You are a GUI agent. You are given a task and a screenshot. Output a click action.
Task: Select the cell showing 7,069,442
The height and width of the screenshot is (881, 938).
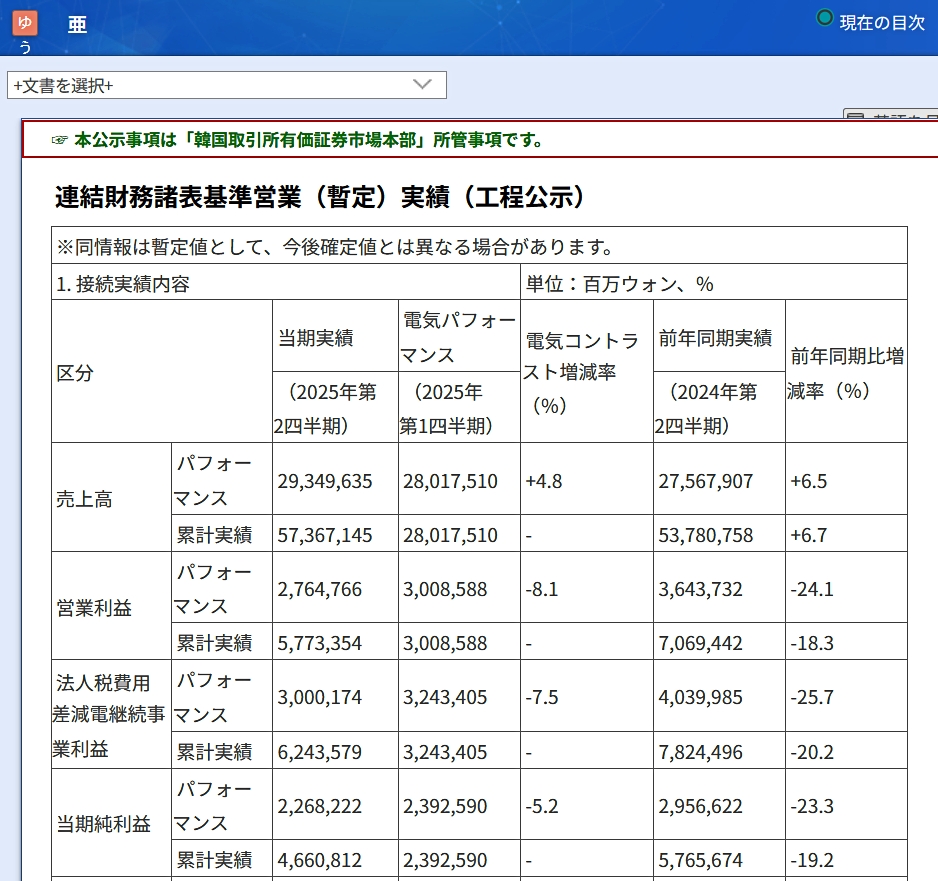pyautogui.click(x=700, y=642)
